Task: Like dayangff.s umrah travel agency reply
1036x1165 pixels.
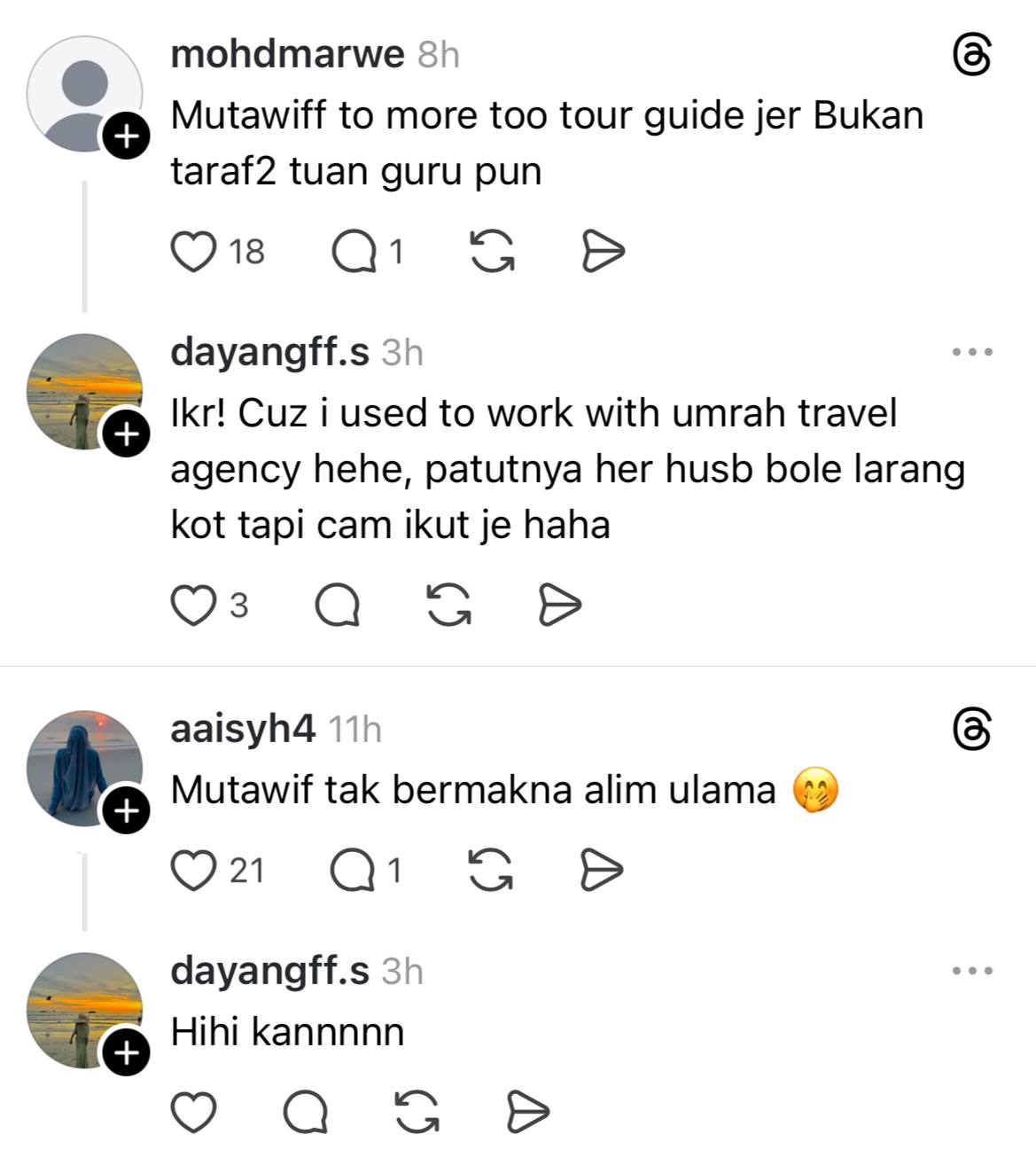Action: 193,606
